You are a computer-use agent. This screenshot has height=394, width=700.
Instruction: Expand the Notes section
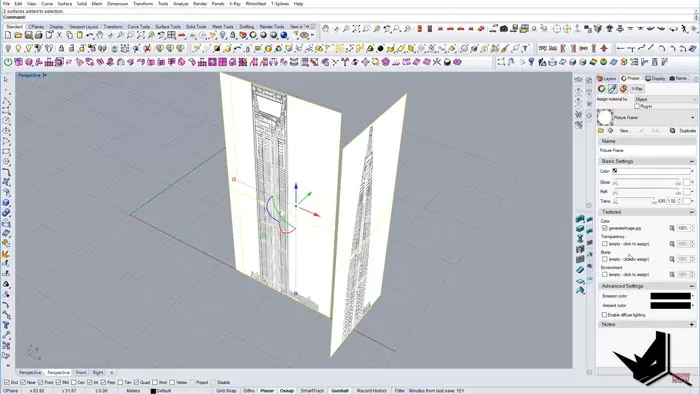coord(692,324)
